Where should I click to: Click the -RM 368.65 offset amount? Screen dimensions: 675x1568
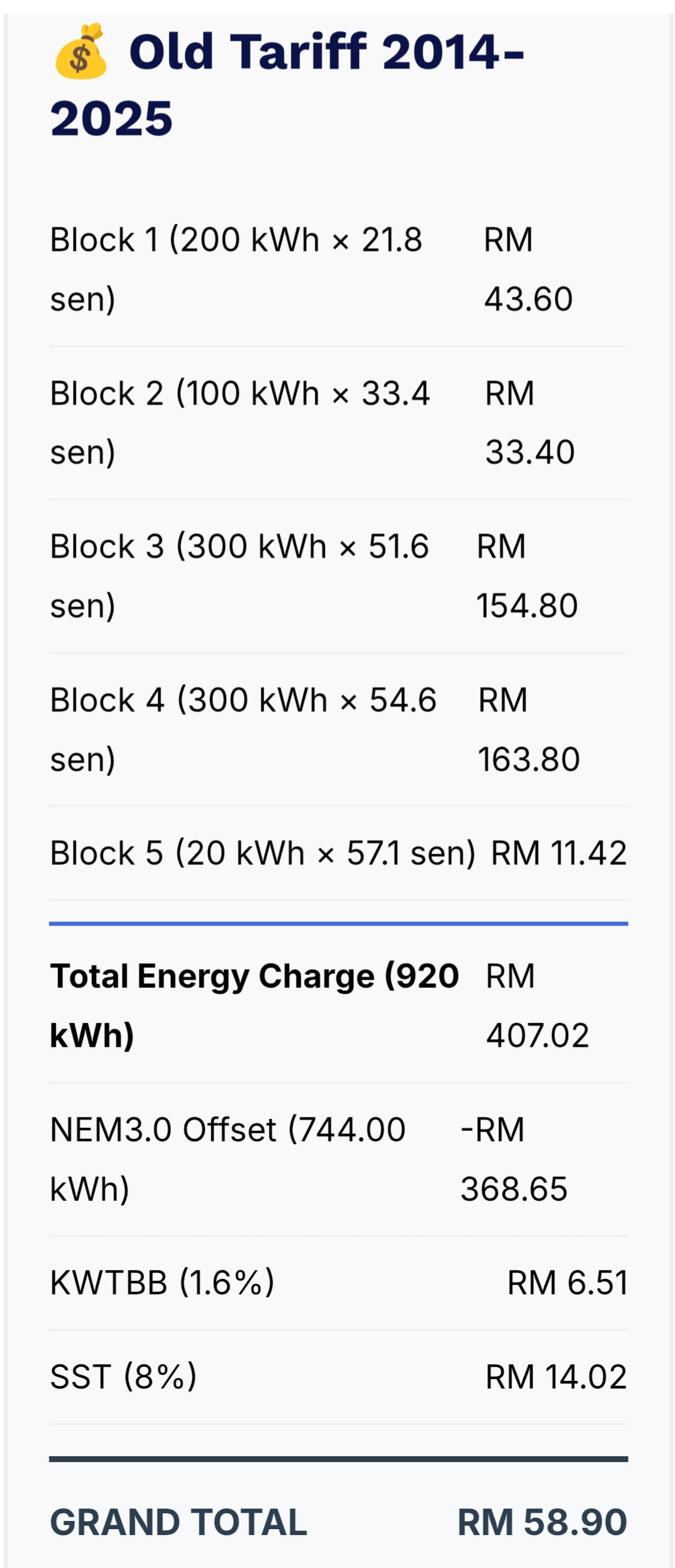point(514,1158)
